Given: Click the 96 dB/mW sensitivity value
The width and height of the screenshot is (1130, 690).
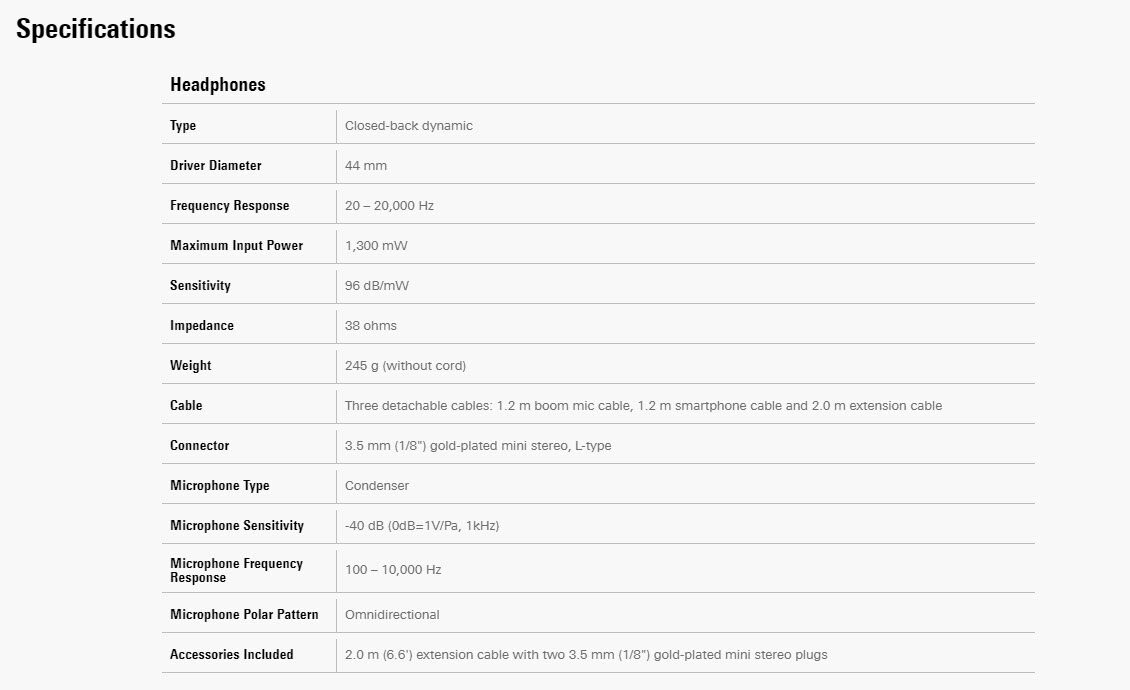Looking at the screenshot, I should pos(377,286).
